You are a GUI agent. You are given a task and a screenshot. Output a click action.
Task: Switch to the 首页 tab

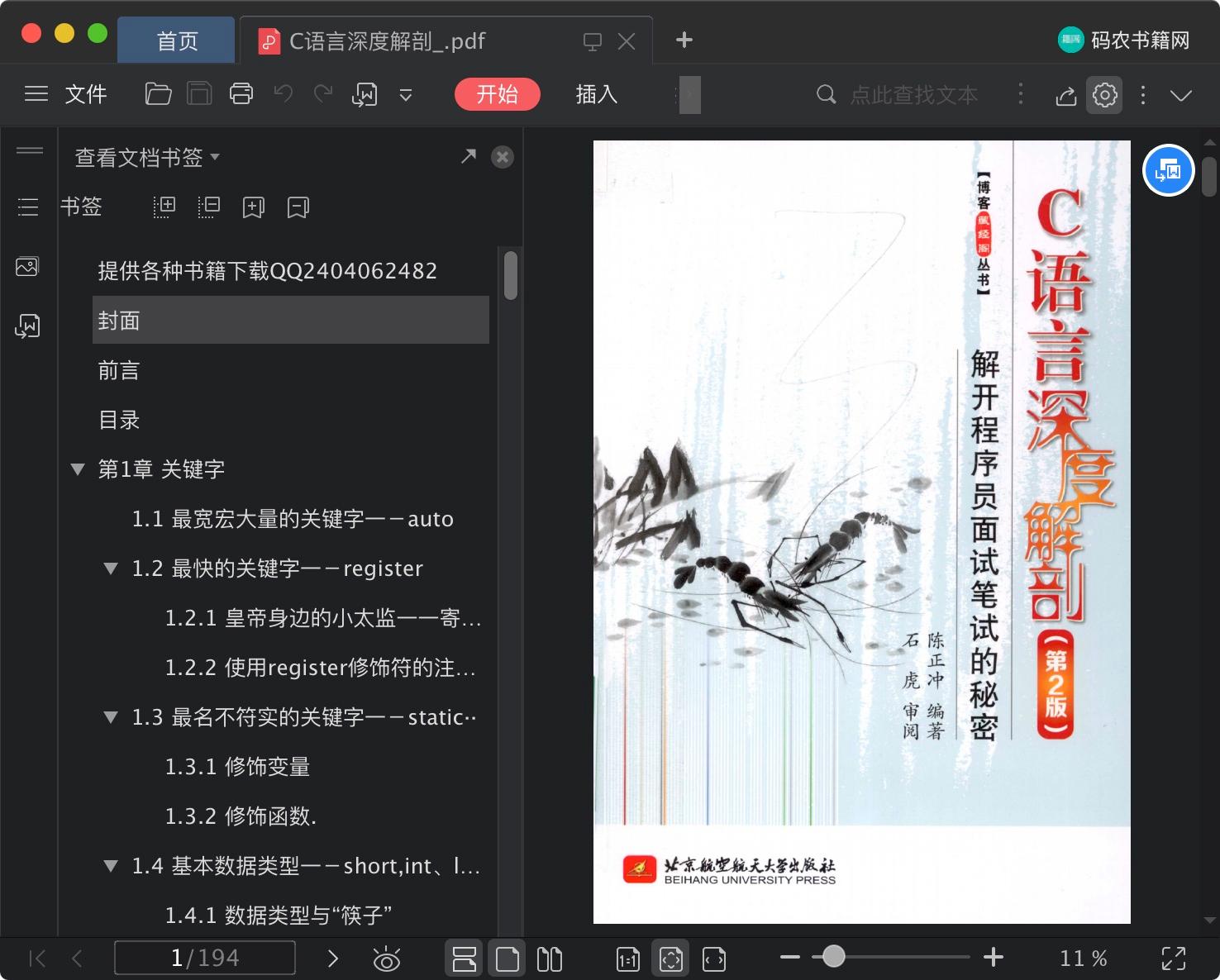(177, 40)
